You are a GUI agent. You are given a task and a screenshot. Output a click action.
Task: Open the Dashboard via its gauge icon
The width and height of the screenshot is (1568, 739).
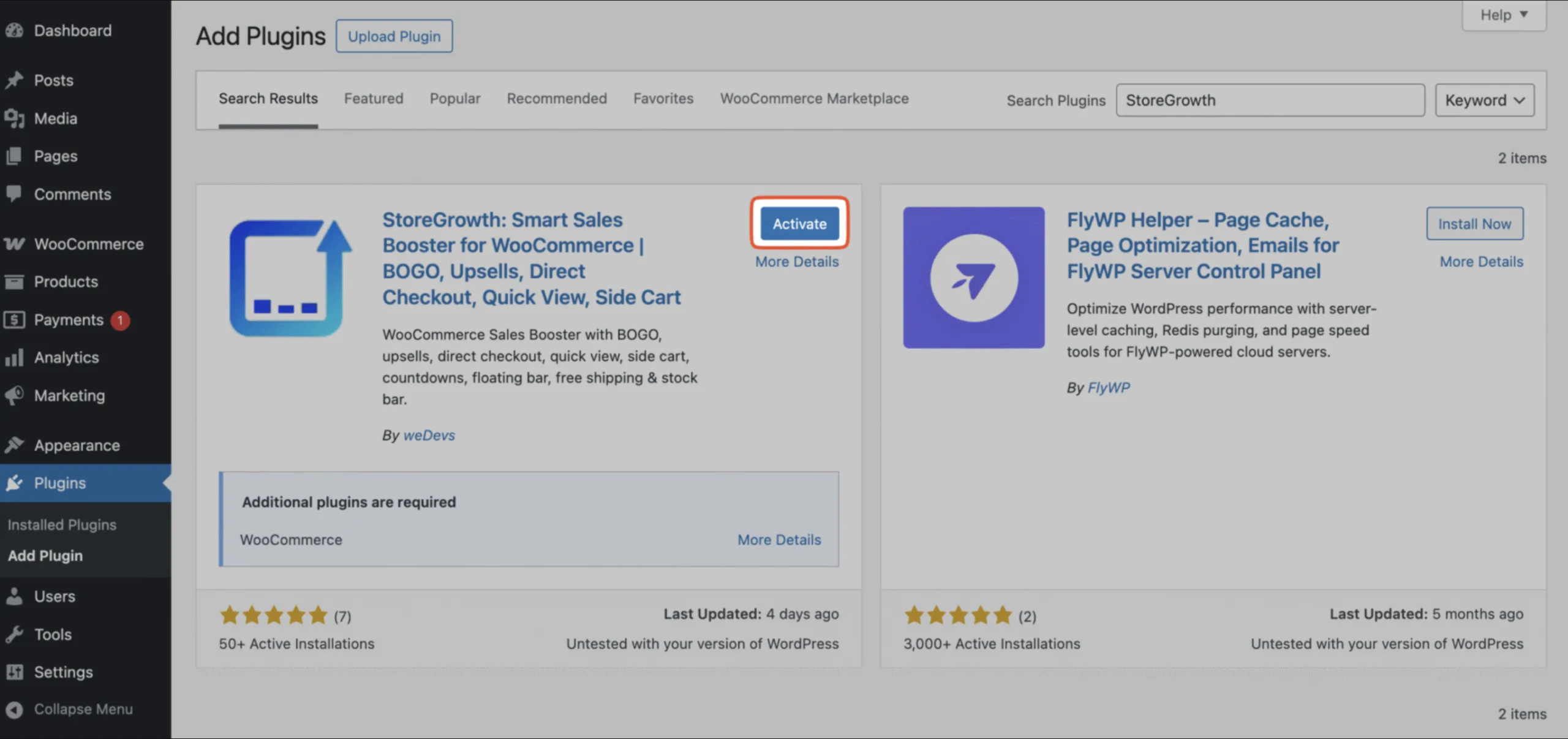[14, 30]
